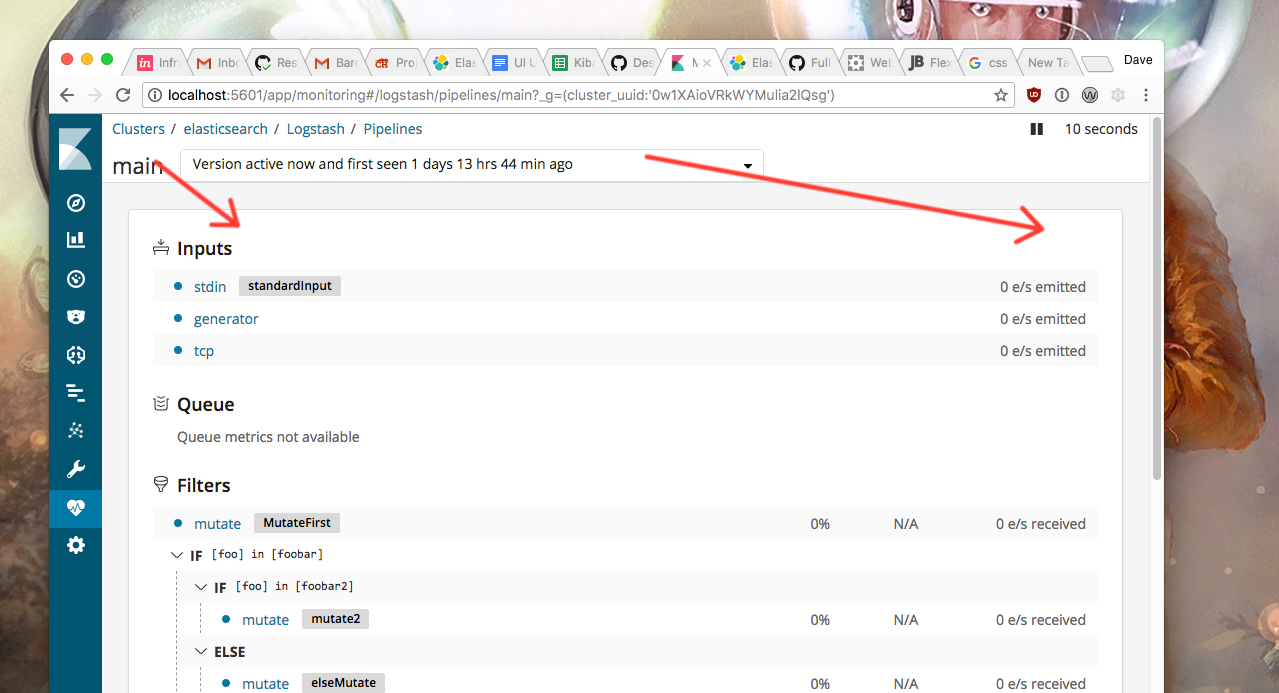Switch to the 'New Ta' browser tab
Viewport: 1279px width, 693px height.
click(x=1047, y=62)
